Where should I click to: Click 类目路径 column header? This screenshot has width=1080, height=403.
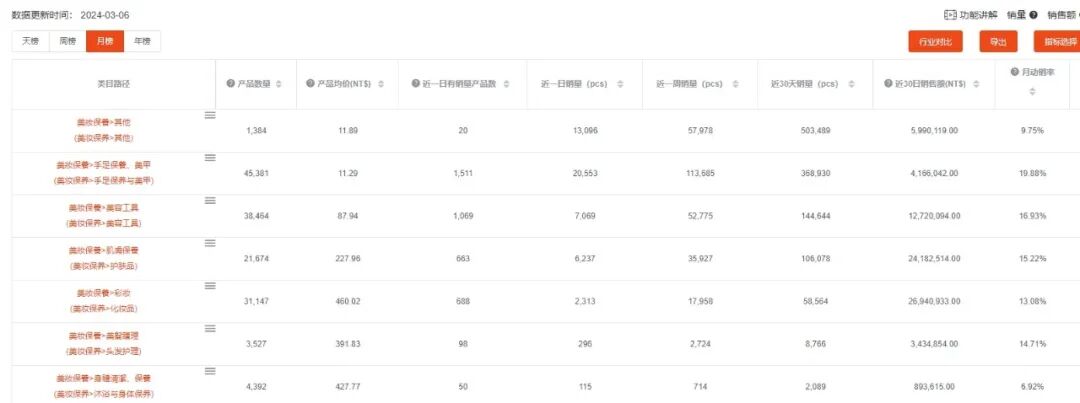point(114,83)
